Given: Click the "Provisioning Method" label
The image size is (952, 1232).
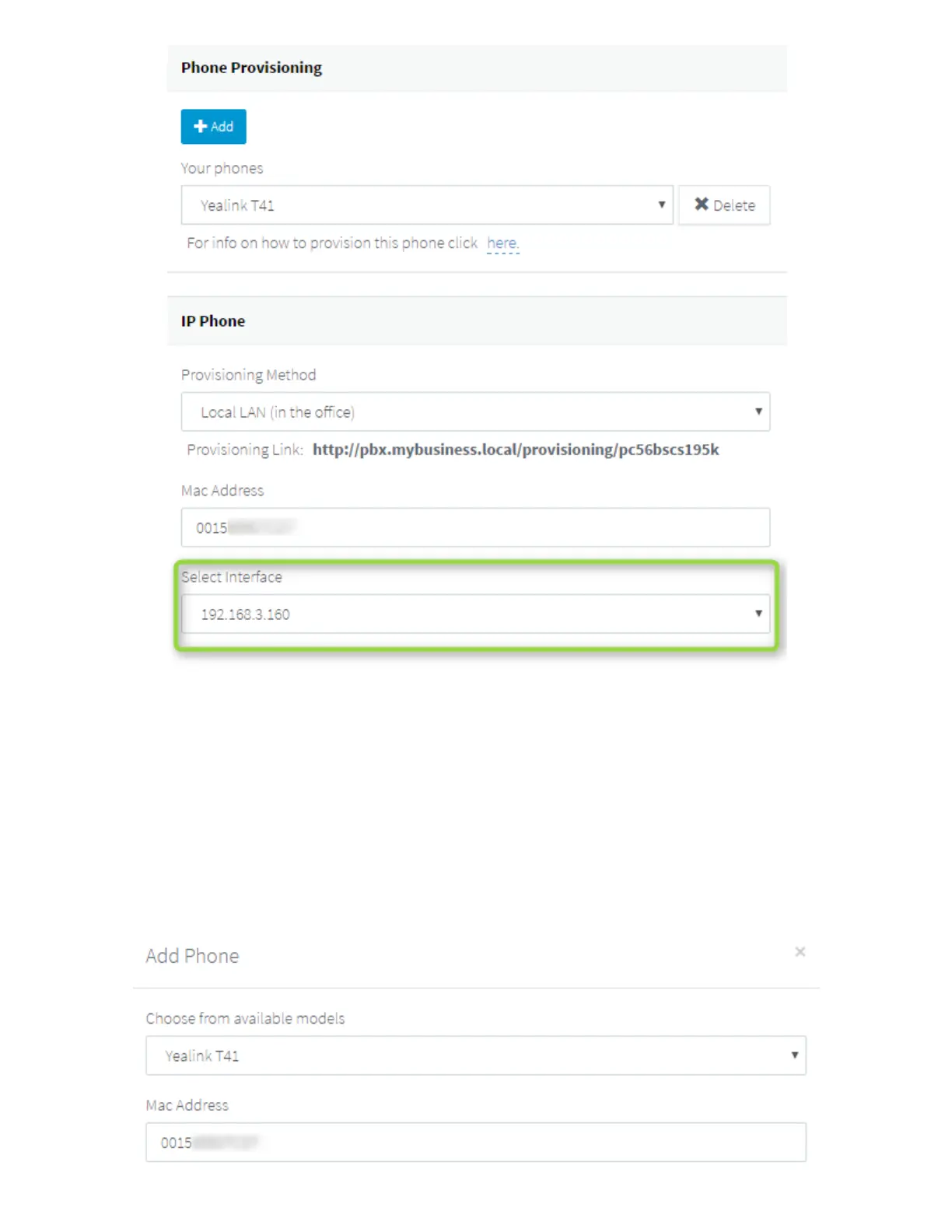Looking at the screenshot, I should (x=248, y=375).
